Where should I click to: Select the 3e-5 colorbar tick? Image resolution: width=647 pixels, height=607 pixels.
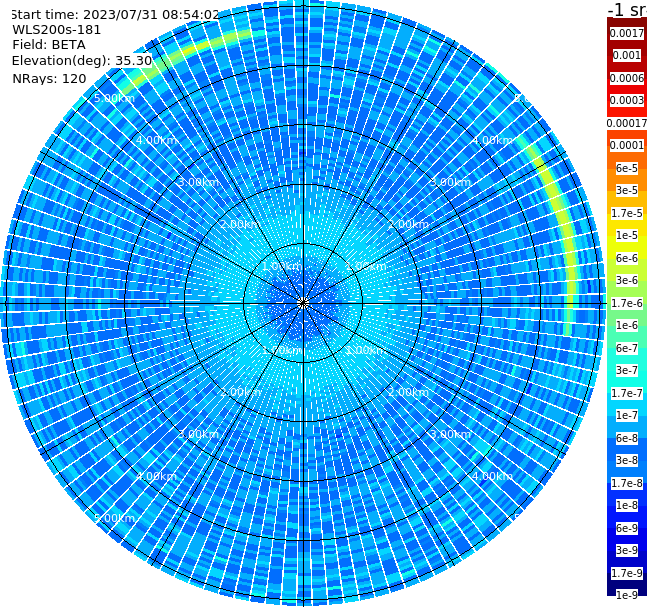(x=627, y=190)
